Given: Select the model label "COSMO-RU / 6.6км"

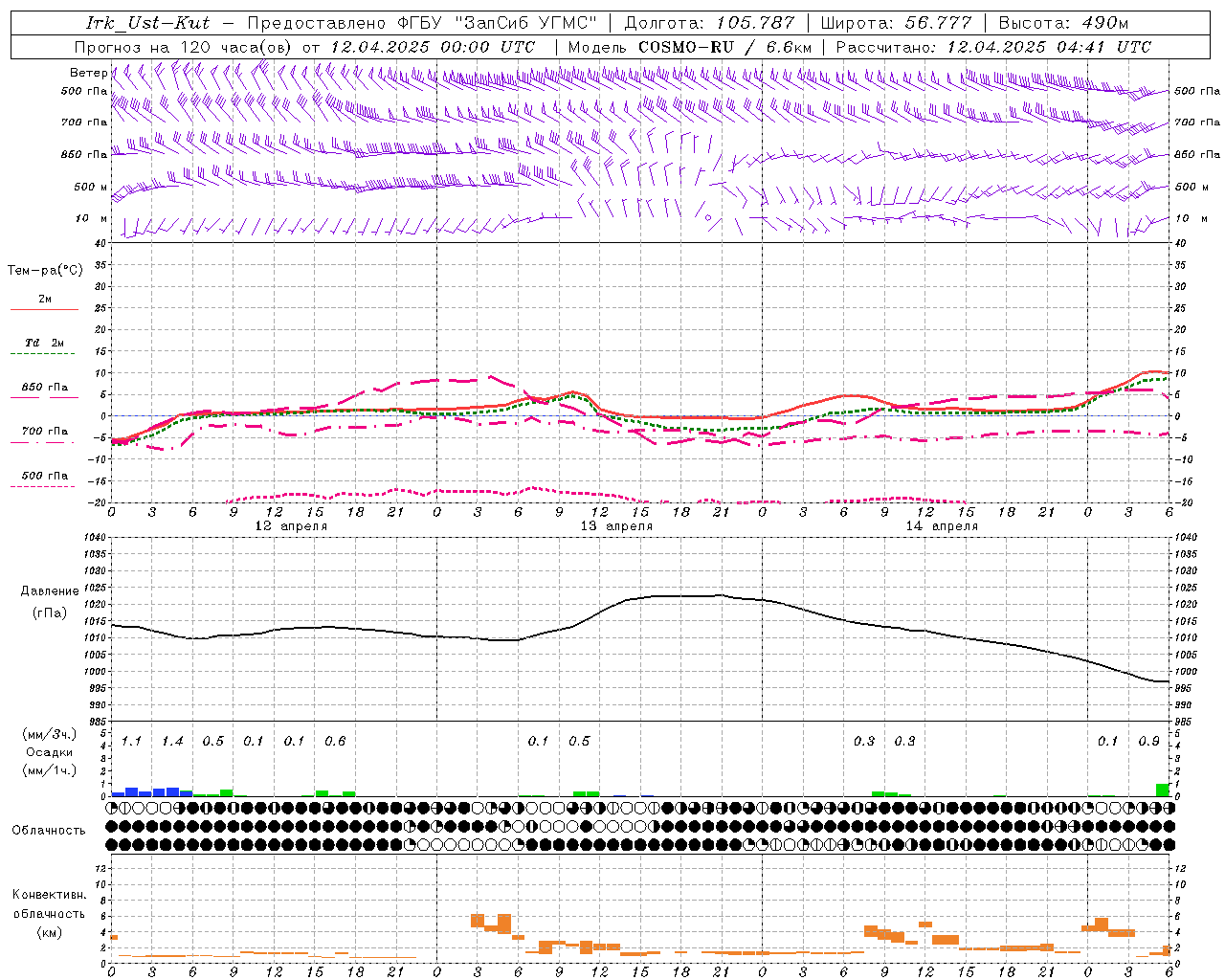Looking at the screenshot, I should click(725, 47).
